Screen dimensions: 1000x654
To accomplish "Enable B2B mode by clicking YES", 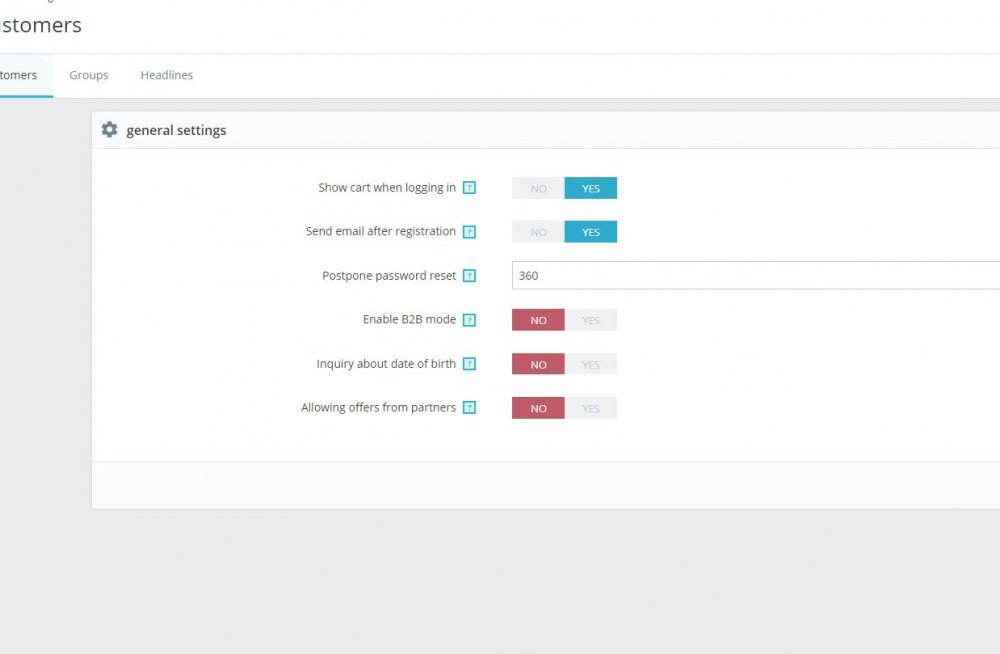I will (591, 320).
